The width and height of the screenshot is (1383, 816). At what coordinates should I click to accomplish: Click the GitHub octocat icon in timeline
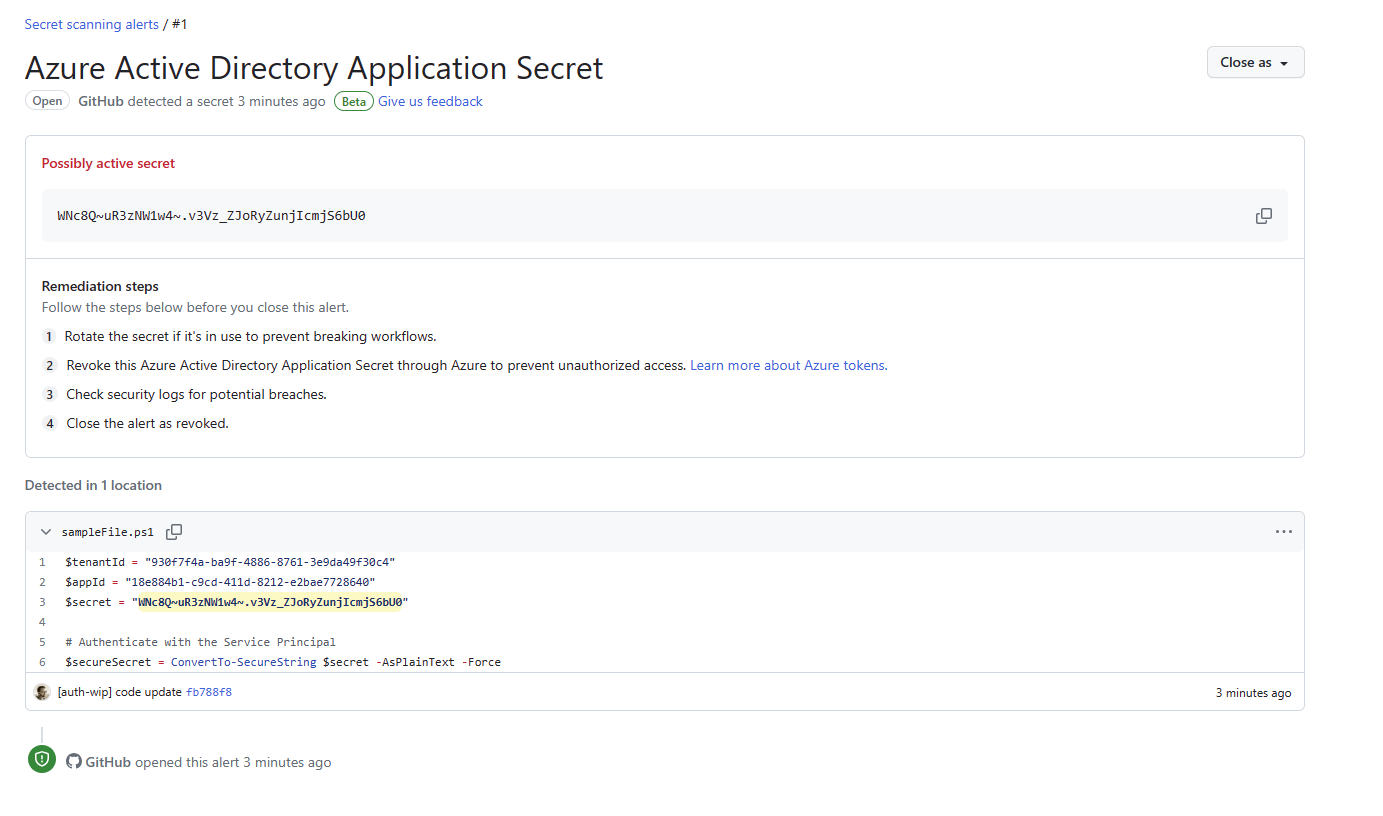pyautogui.click(x=73, y=761)
